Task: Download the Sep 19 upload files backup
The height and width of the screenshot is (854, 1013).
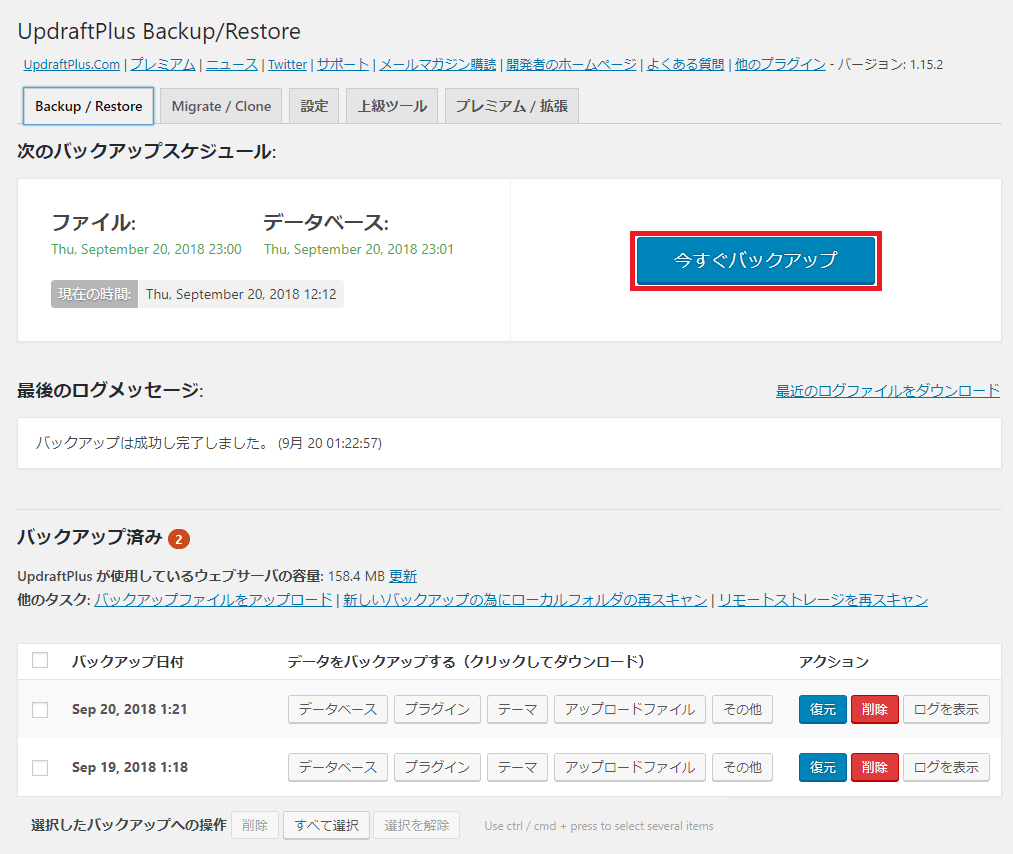Action: (x=629, y=767)
